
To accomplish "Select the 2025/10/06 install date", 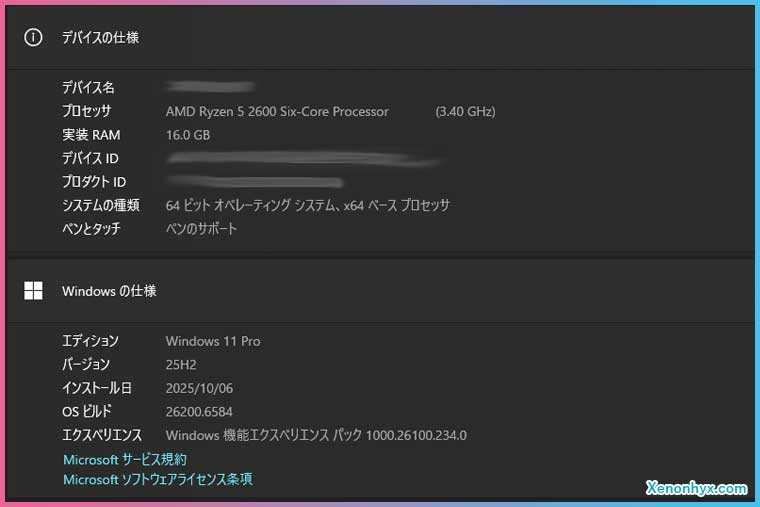I will tap(198, 388).
